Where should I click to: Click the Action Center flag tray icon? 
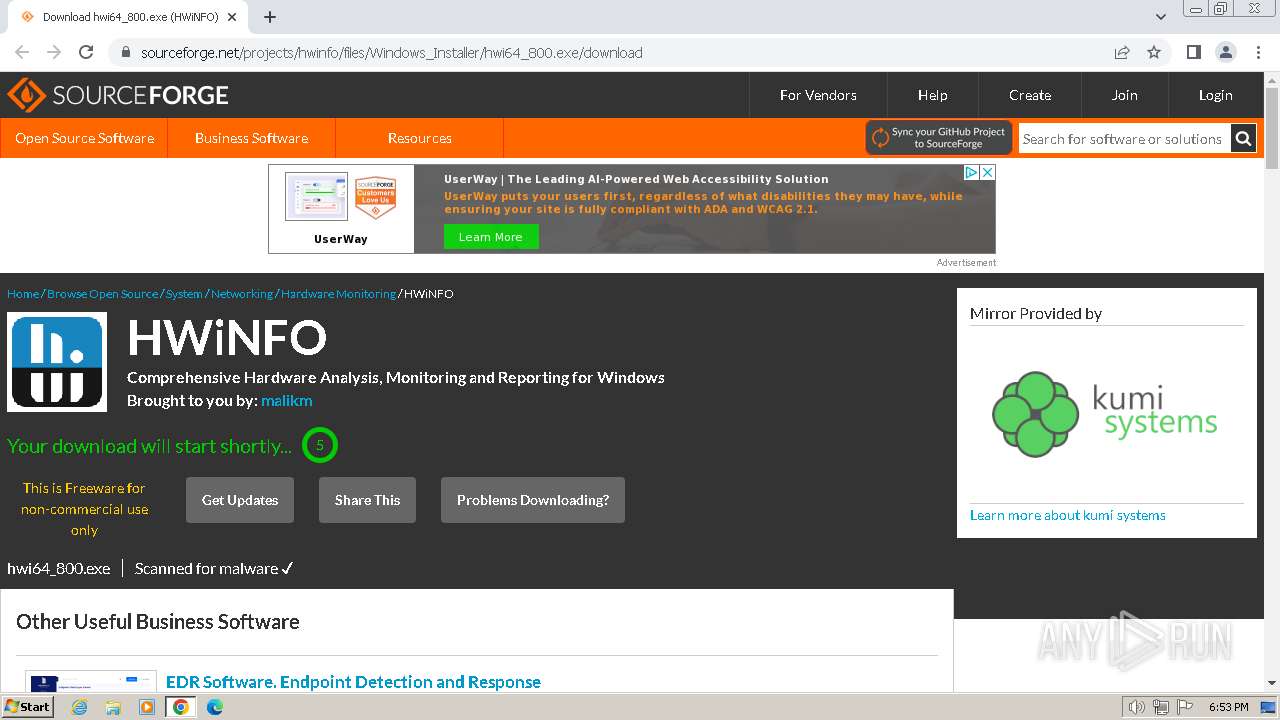coord(1186,707)
